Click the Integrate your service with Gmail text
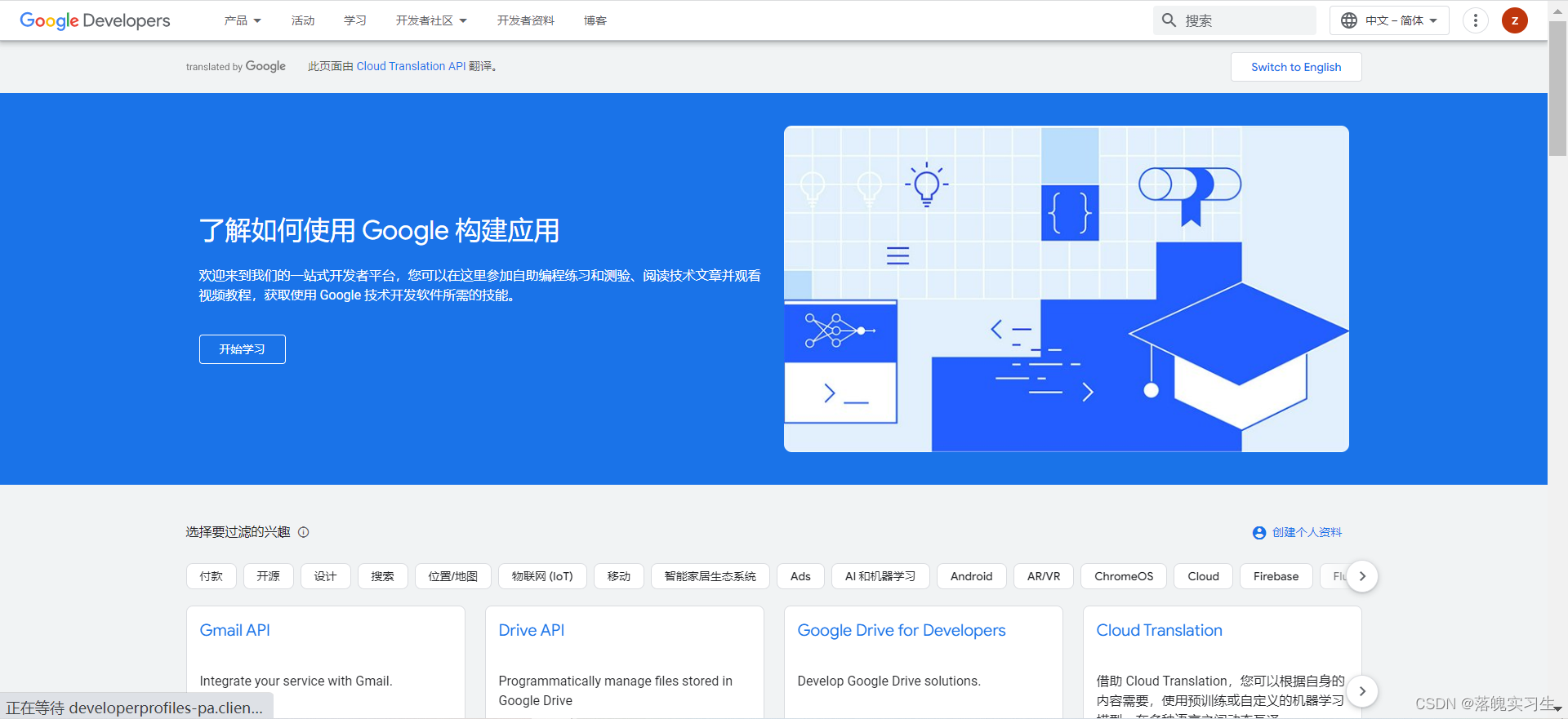The height and width of the screenshot is (719, 1568). [x=296, y=681]
